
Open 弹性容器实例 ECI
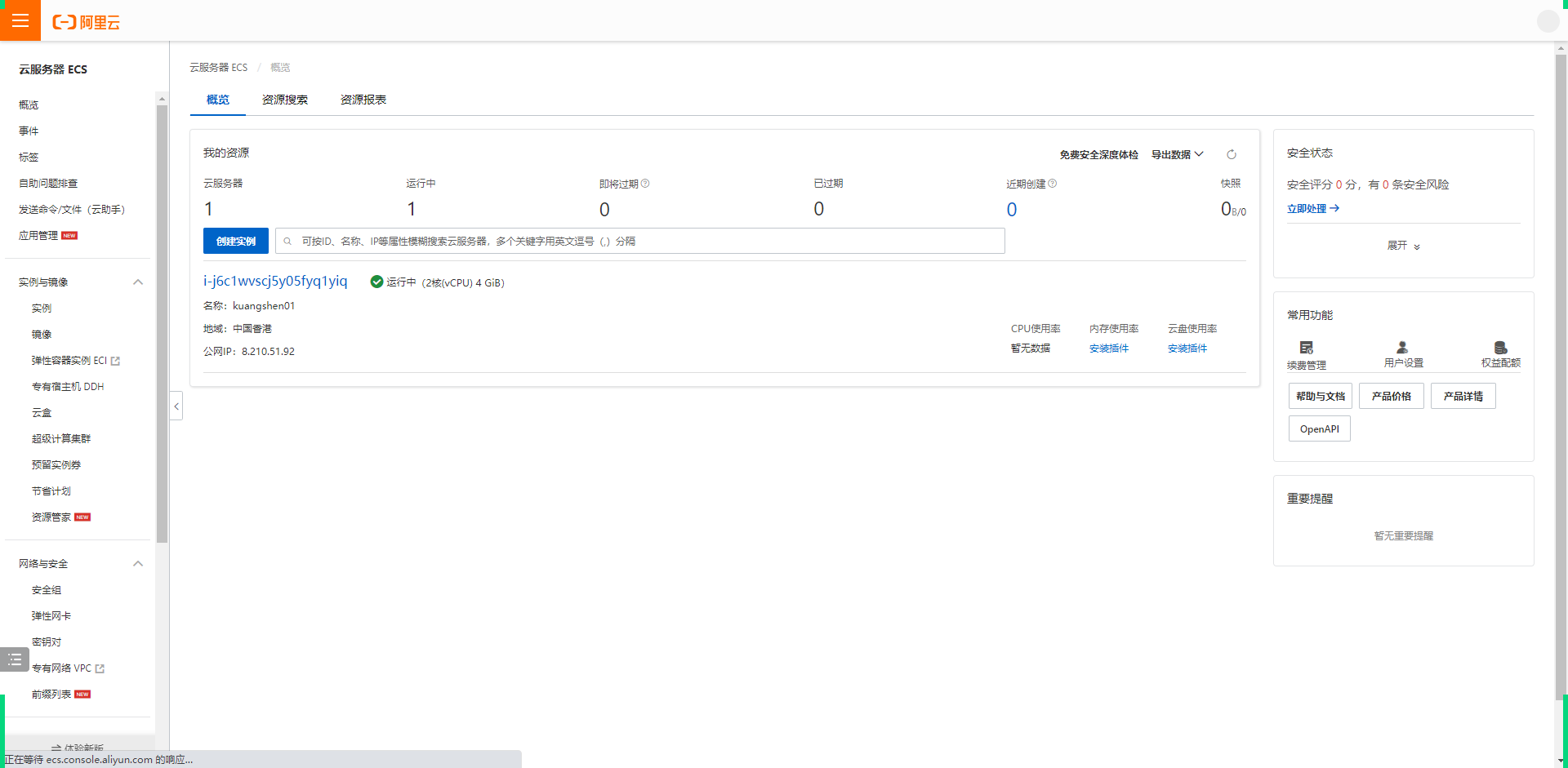(x=69, y=360)
